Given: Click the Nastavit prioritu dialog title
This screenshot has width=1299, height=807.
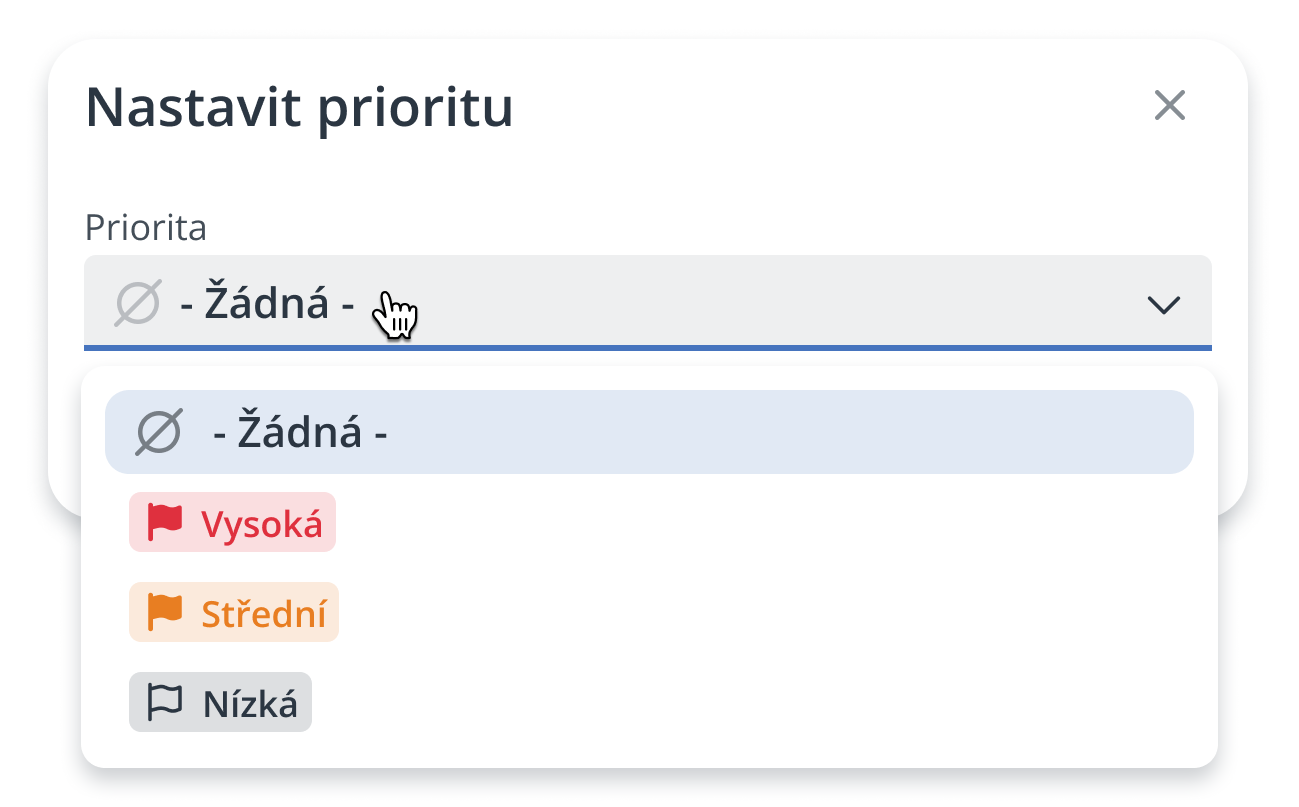Looking at the screenshot, I should [x=299, y=108].
